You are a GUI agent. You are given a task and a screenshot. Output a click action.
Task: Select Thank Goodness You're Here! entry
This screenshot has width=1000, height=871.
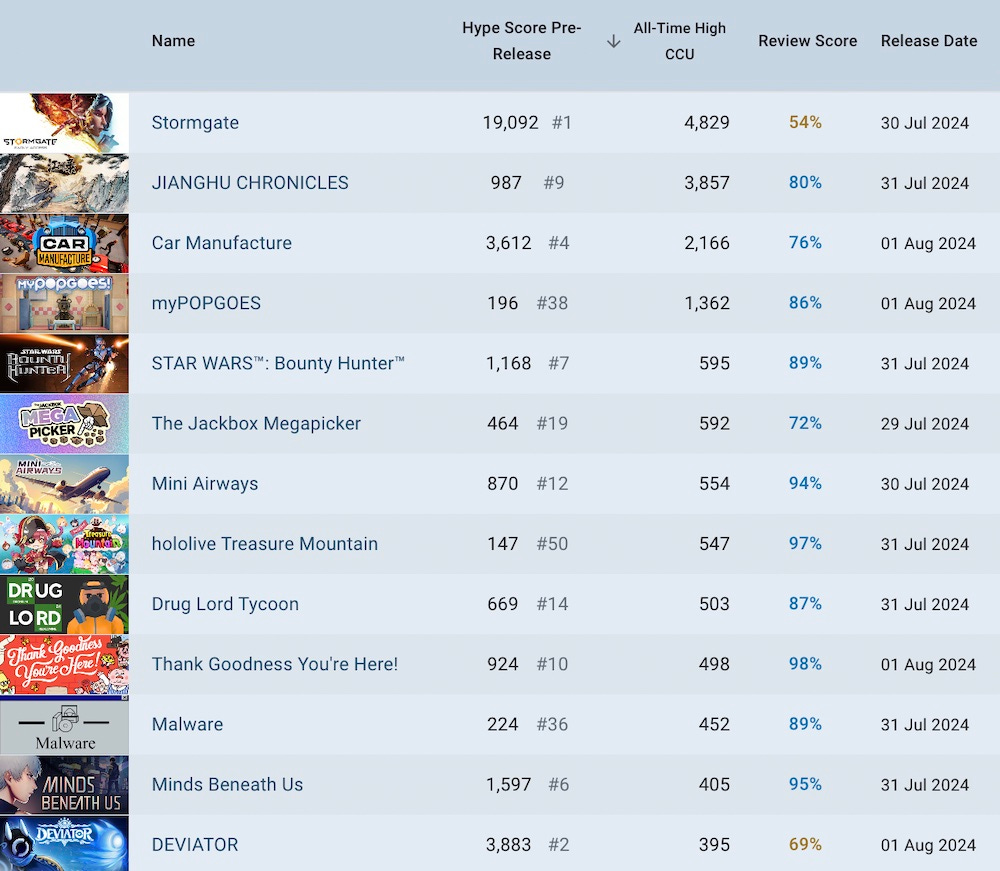click(x=274, y=664)
